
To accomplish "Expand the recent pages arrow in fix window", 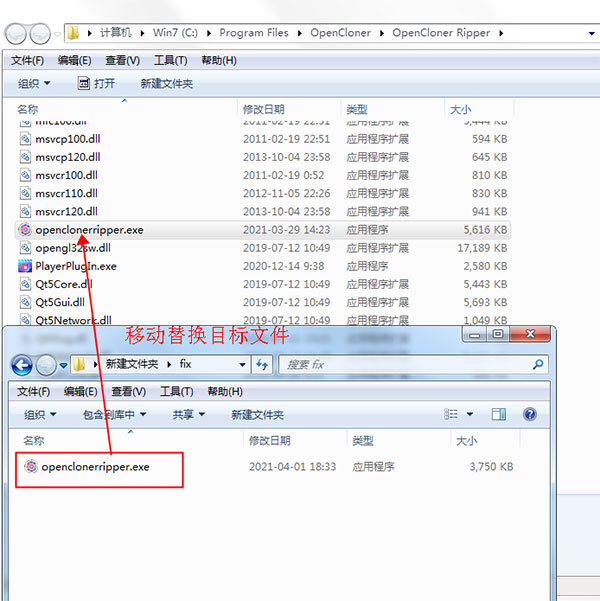I will coord(64,365).
